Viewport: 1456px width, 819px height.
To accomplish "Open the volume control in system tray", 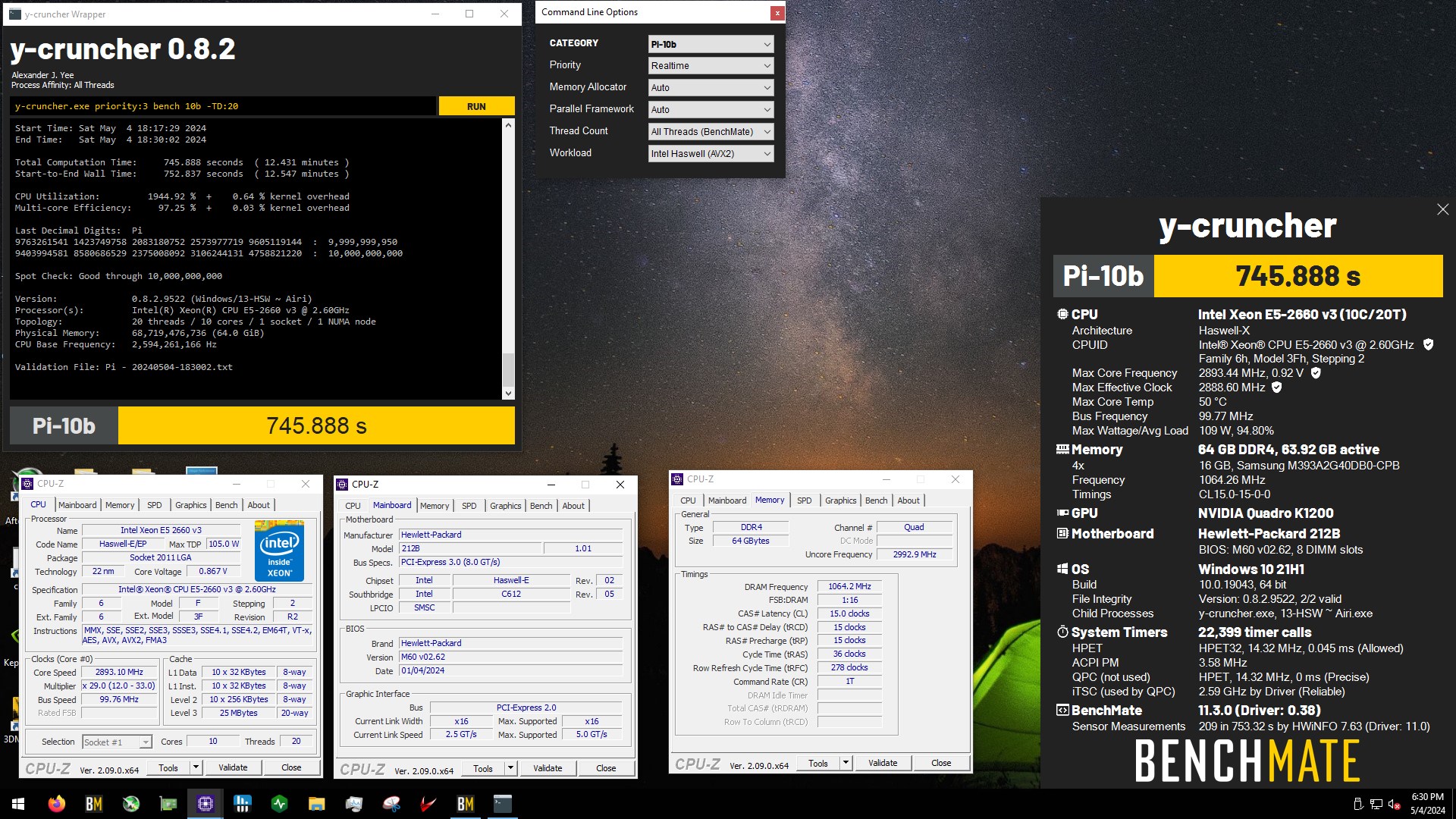I will point(1395,804).
